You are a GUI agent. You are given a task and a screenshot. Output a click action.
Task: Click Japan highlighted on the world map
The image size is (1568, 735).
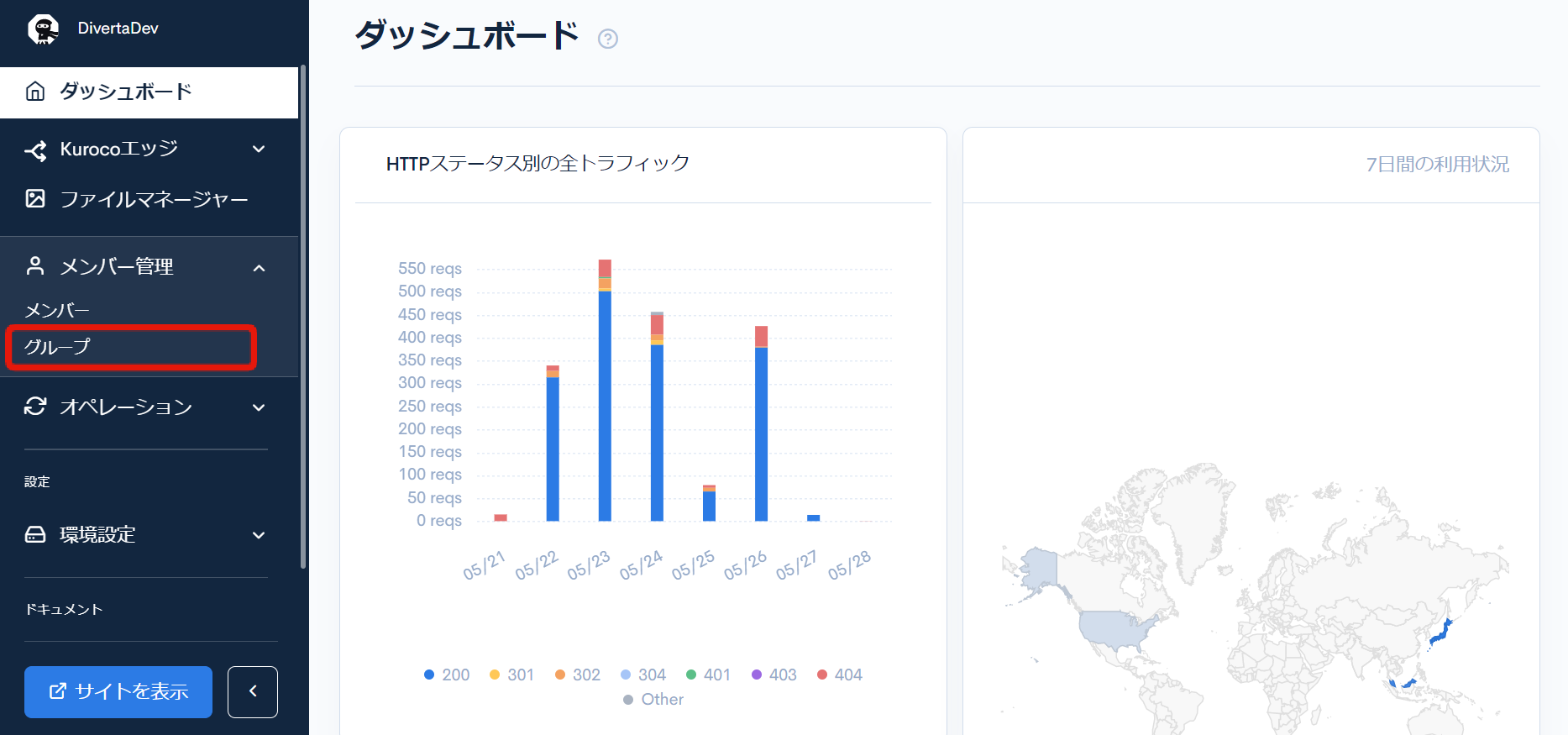(x=1440, y=633)
